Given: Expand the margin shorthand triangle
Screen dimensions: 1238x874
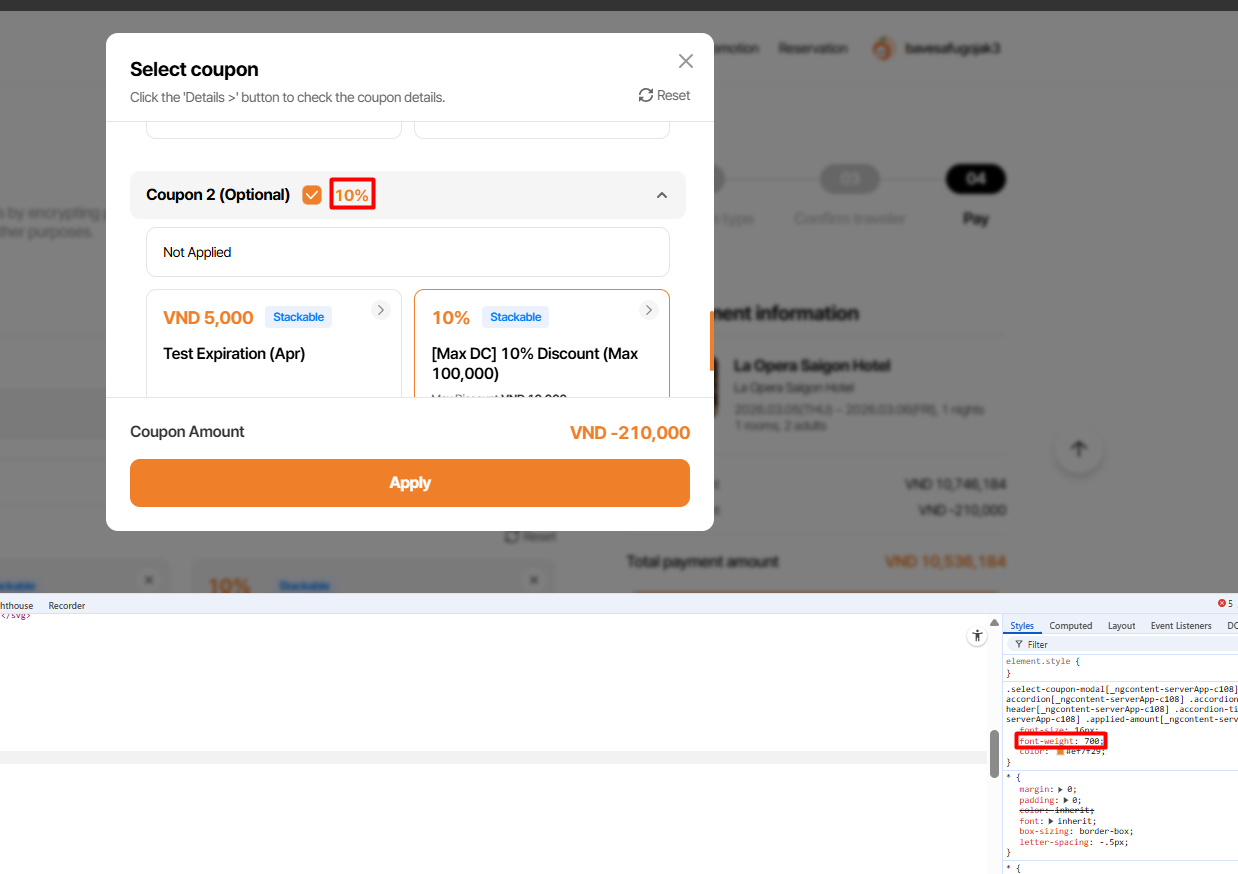Looking at the screenshot, I should click(1060, 789).
